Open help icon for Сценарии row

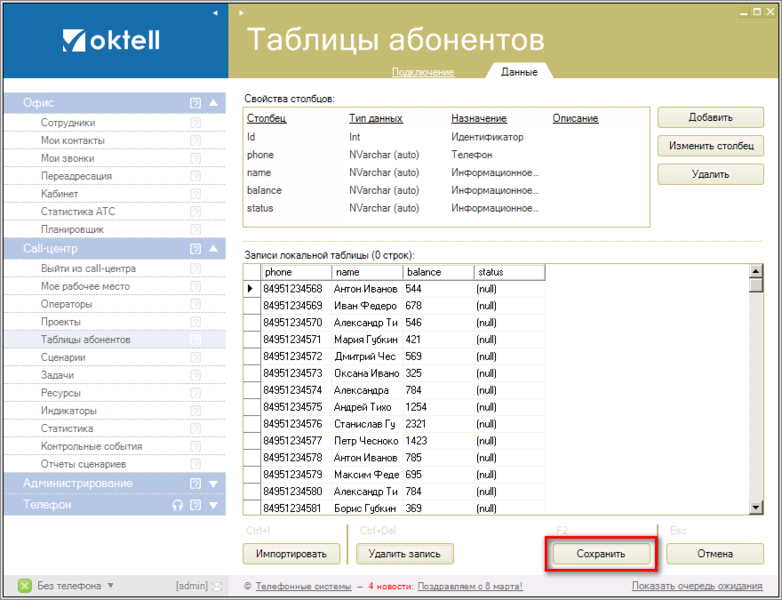(x=195, y=358)
